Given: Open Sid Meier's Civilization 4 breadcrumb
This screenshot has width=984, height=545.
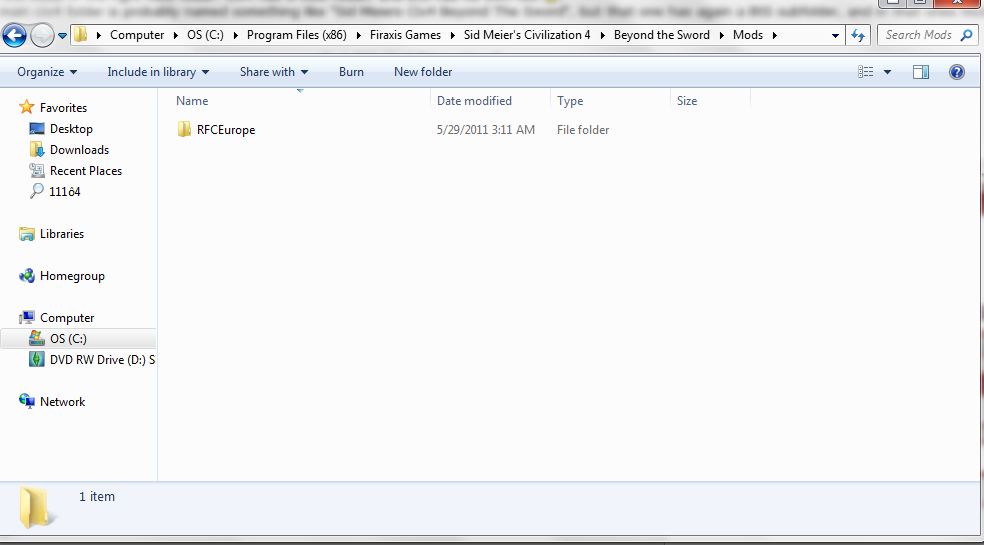Looking at the screenshot, I should 527,35.
